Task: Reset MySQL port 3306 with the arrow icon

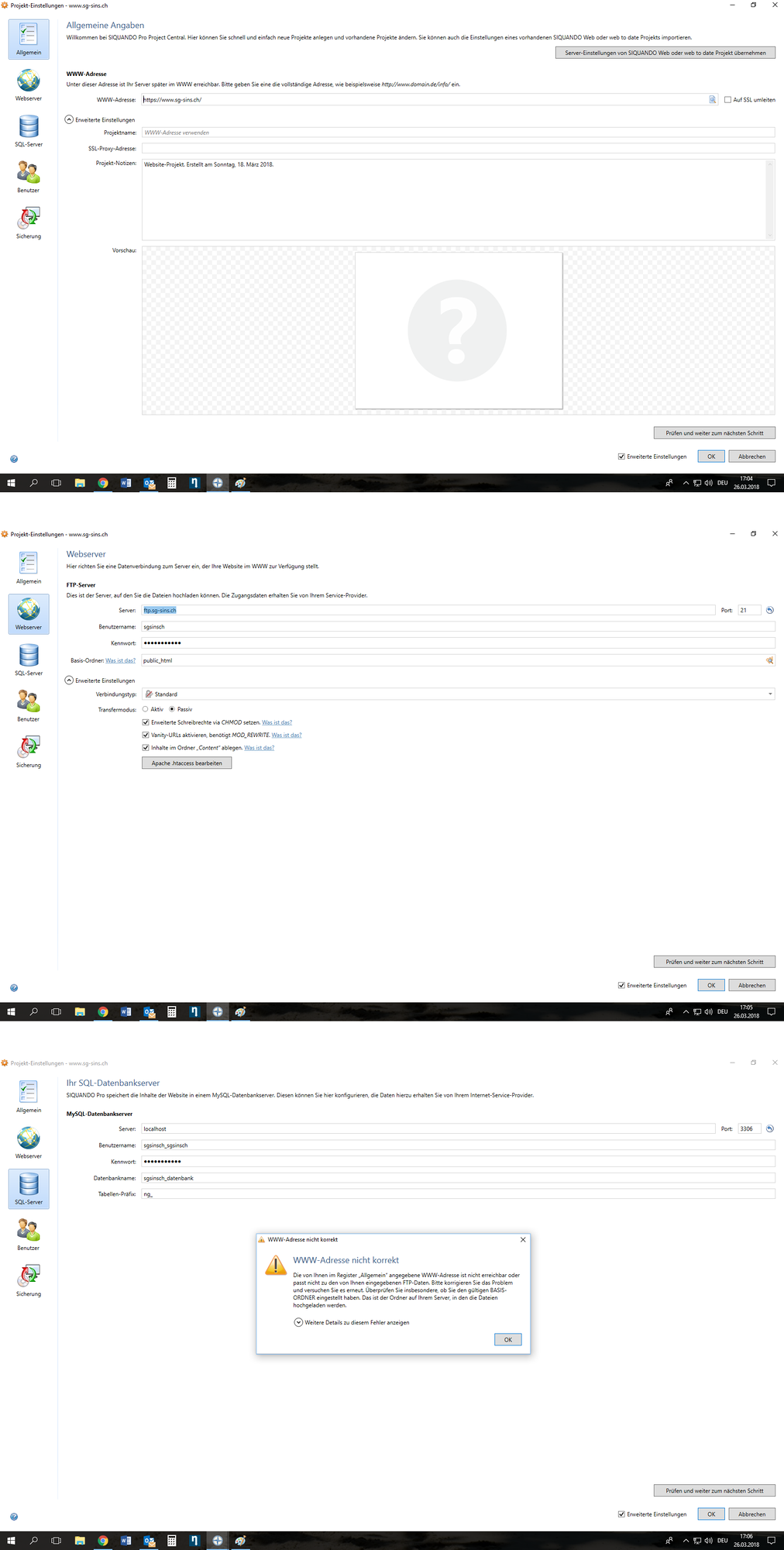Action: coord(769,1129)
